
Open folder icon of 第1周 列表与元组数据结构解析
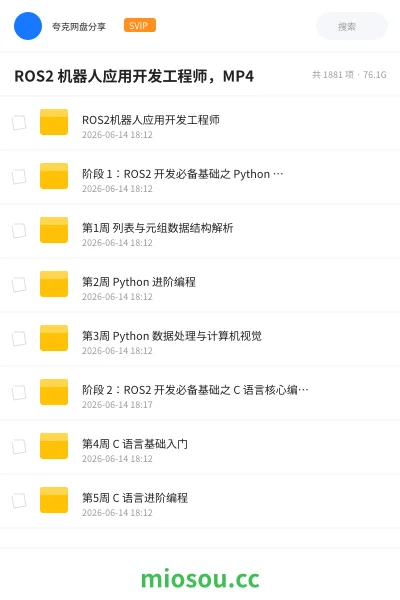[x=54, y=230]
